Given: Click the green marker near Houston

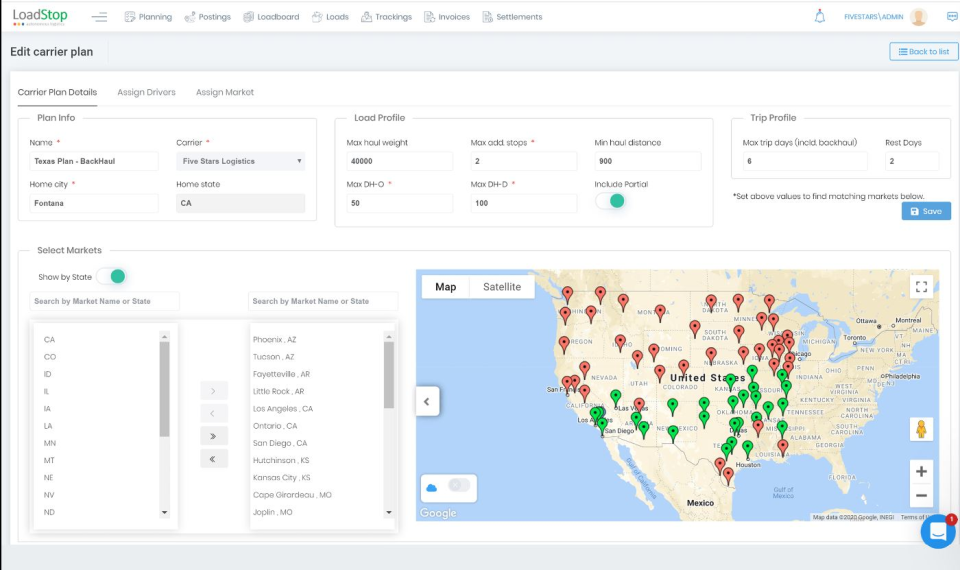Looking at the screenshot, I should [748, 450].
